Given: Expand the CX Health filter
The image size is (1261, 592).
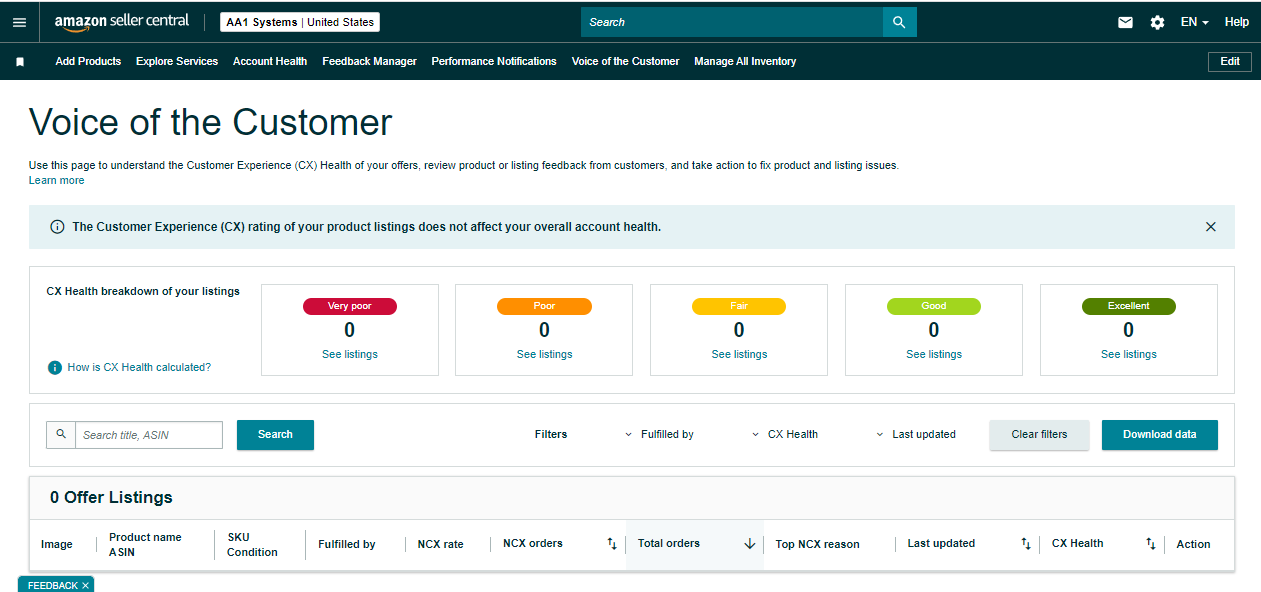Looking at the screenshot, I should [x=785, y=435].
